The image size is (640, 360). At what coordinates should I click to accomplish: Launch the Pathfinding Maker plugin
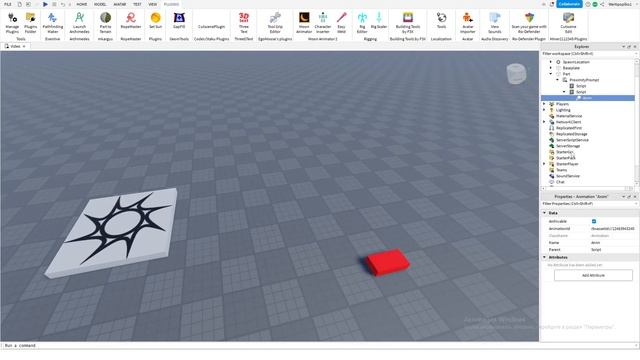(x=53, y=23)
